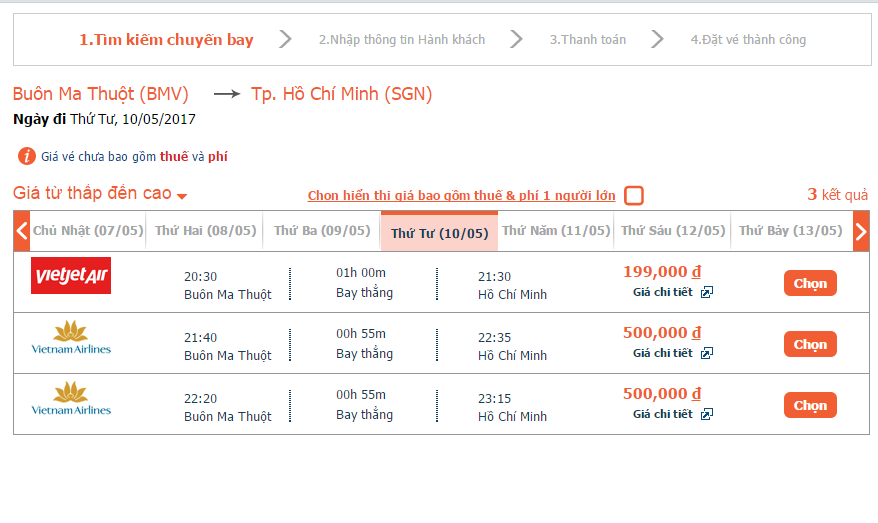Image resolution: width=878 pixels, height=523 pixels.
Task: Click the Vietnam Airlines logo on the 21:40 flight
Action: click(71, 338)
